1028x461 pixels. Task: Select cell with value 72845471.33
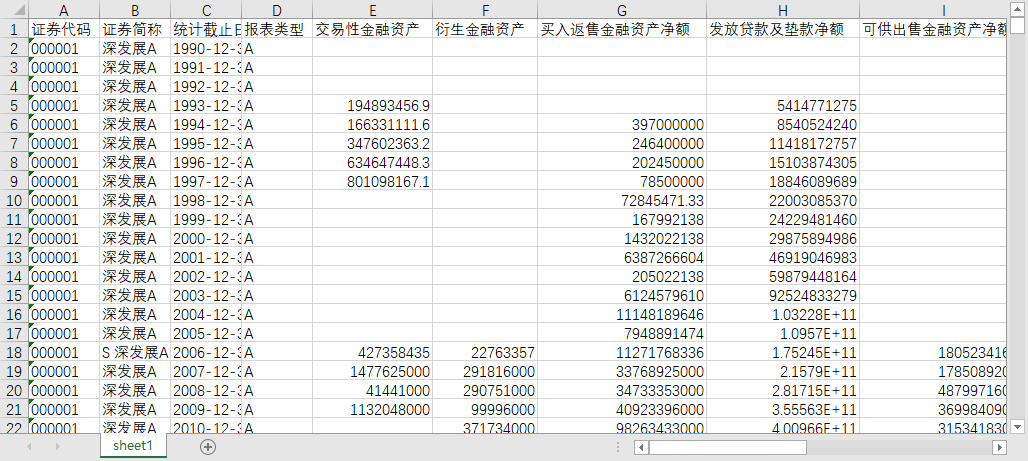tap(622, 200)
